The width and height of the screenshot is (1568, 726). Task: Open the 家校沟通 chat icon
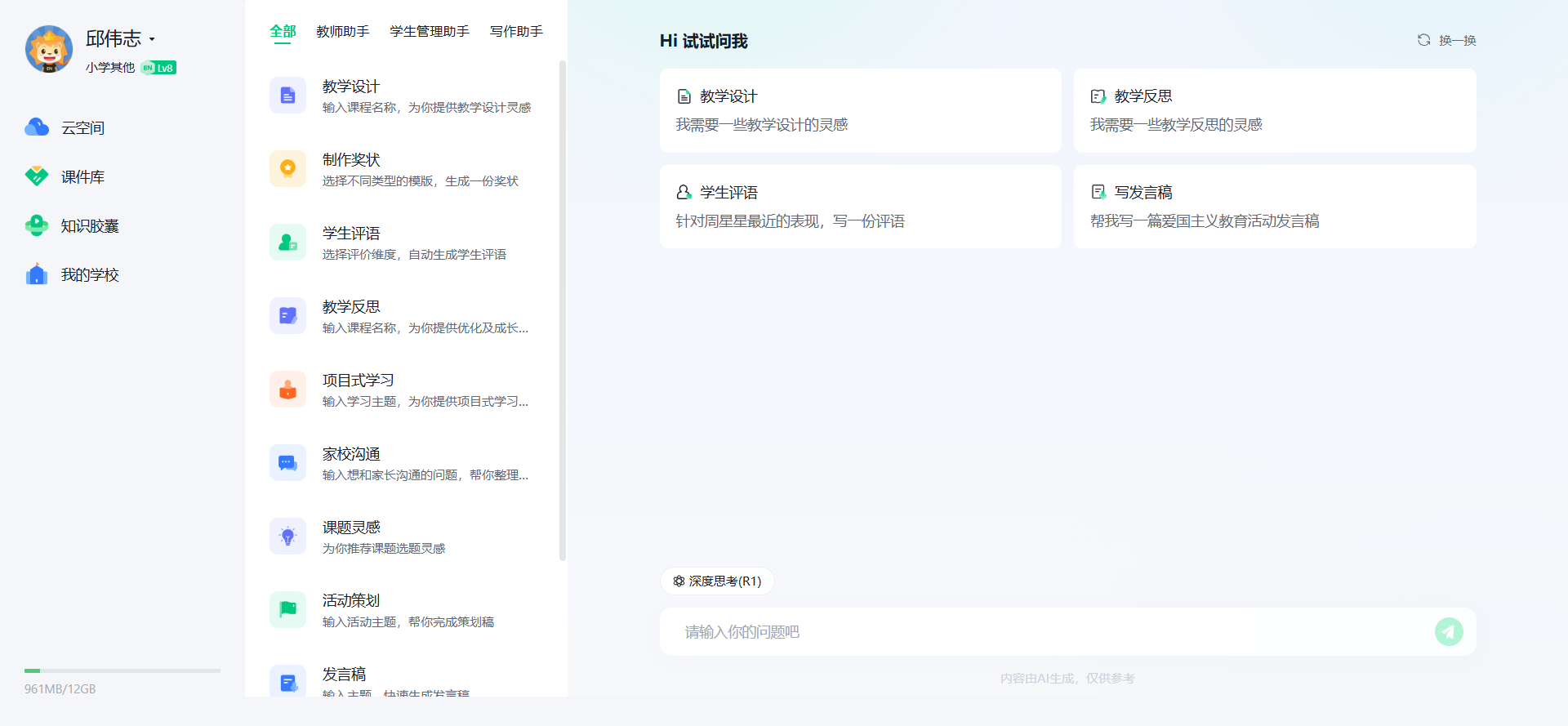(x=287, y=463)
